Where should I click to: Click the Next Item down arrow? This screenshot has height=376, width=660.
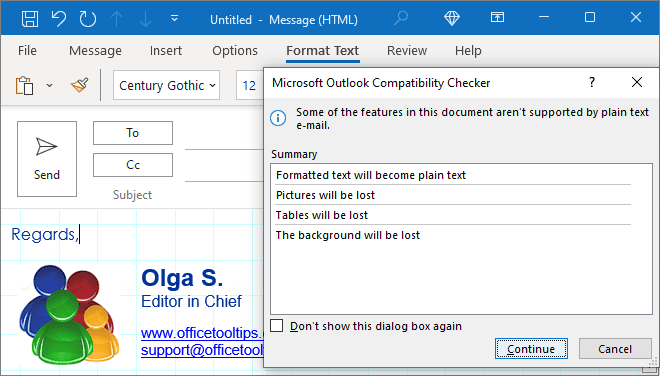point(145,19)
